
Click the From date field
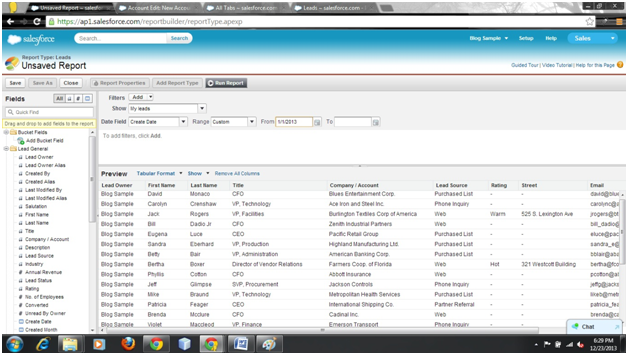coord(294,122)
